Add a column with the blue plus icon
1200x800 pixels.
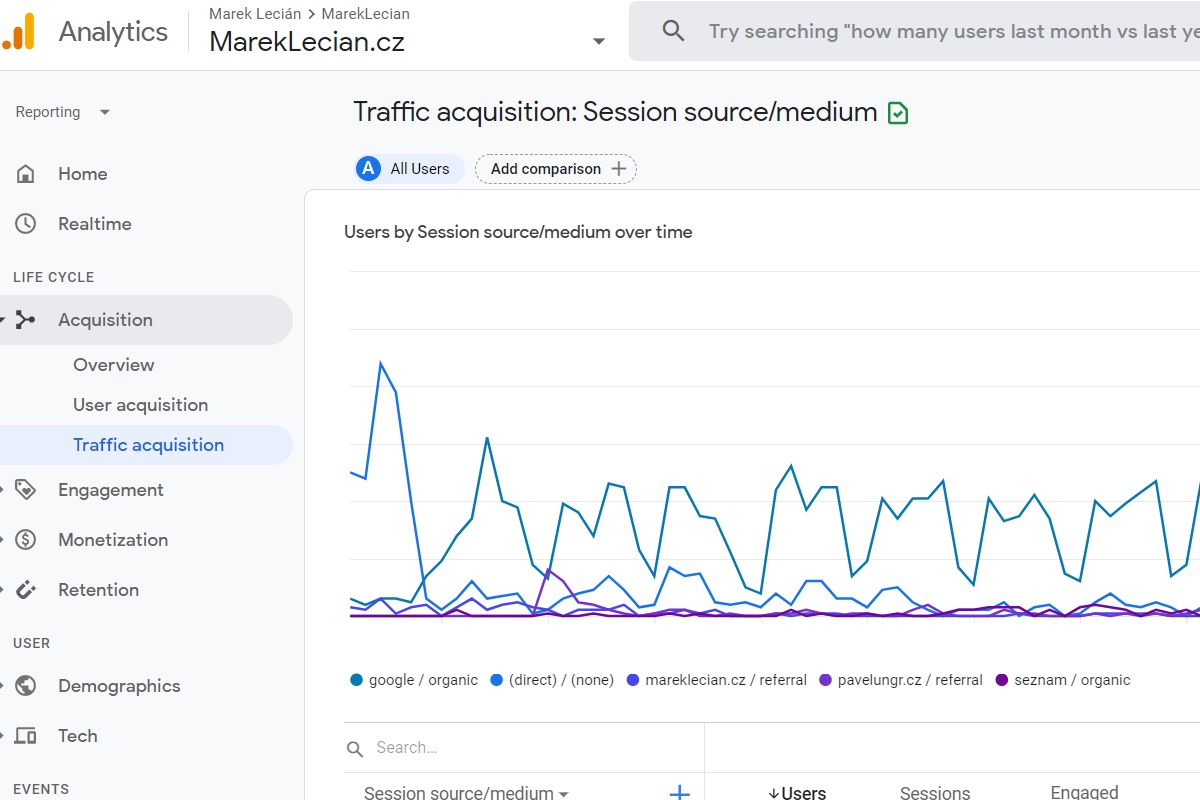point(679,792)
